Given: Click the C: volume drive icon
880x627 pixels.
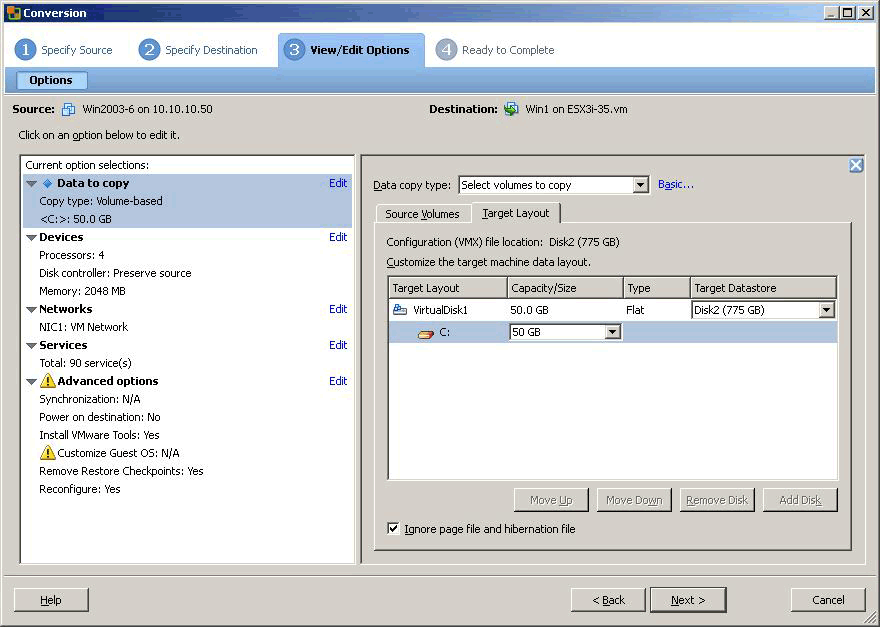Looking at the screenshot, I should (426, 334).
